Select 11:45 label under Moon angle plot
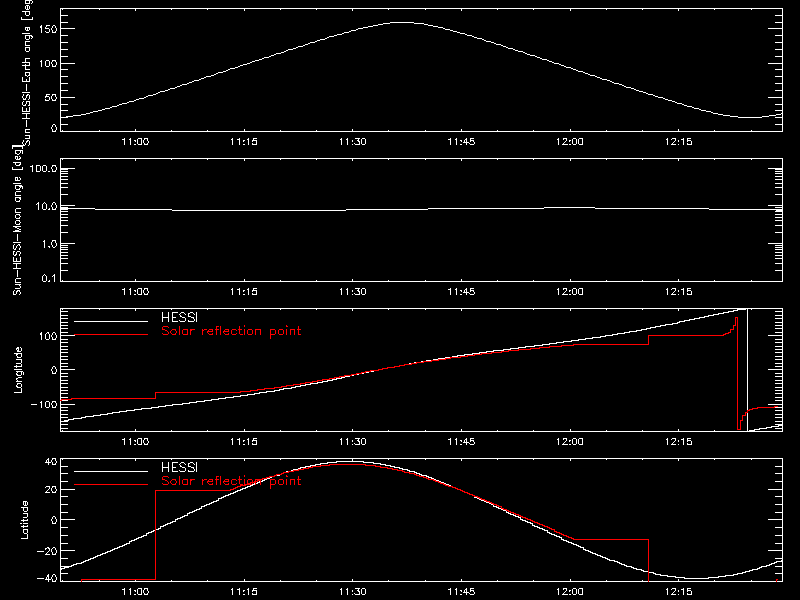Image resolution: width=800 pixels, height=600 pixels. pyautogui.click(x=461, y=292)
